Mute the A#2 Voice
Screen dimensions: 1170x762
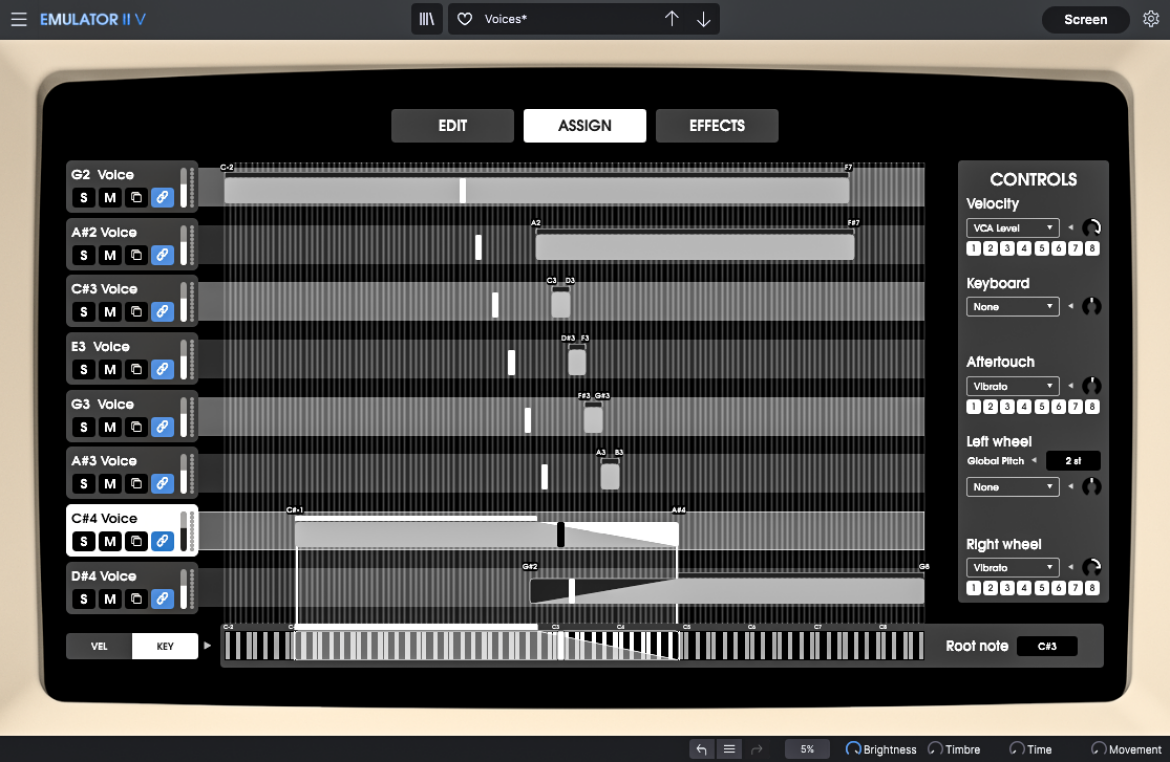click(x=110, y=255)
